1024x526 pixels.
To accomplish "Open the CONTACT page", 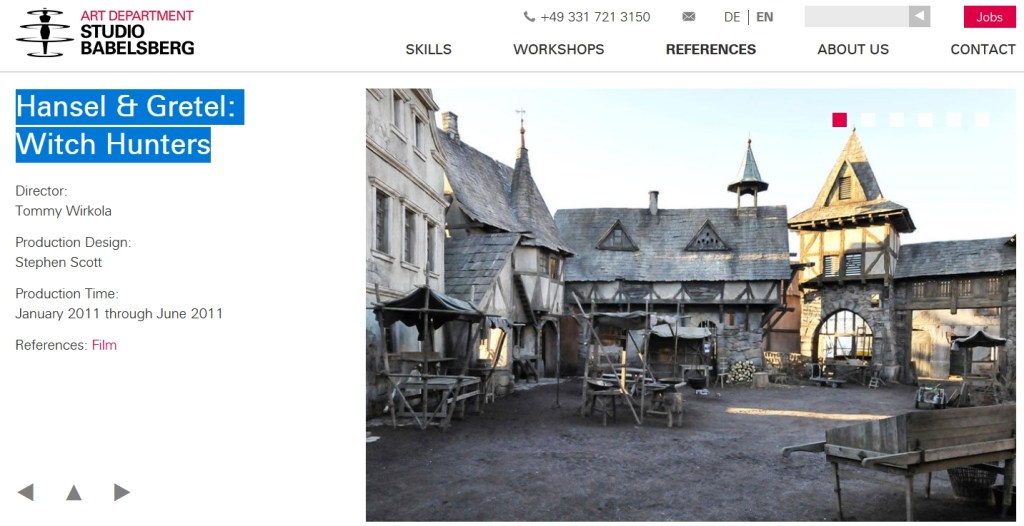I will pyautogui.click(x=983, y=50).
